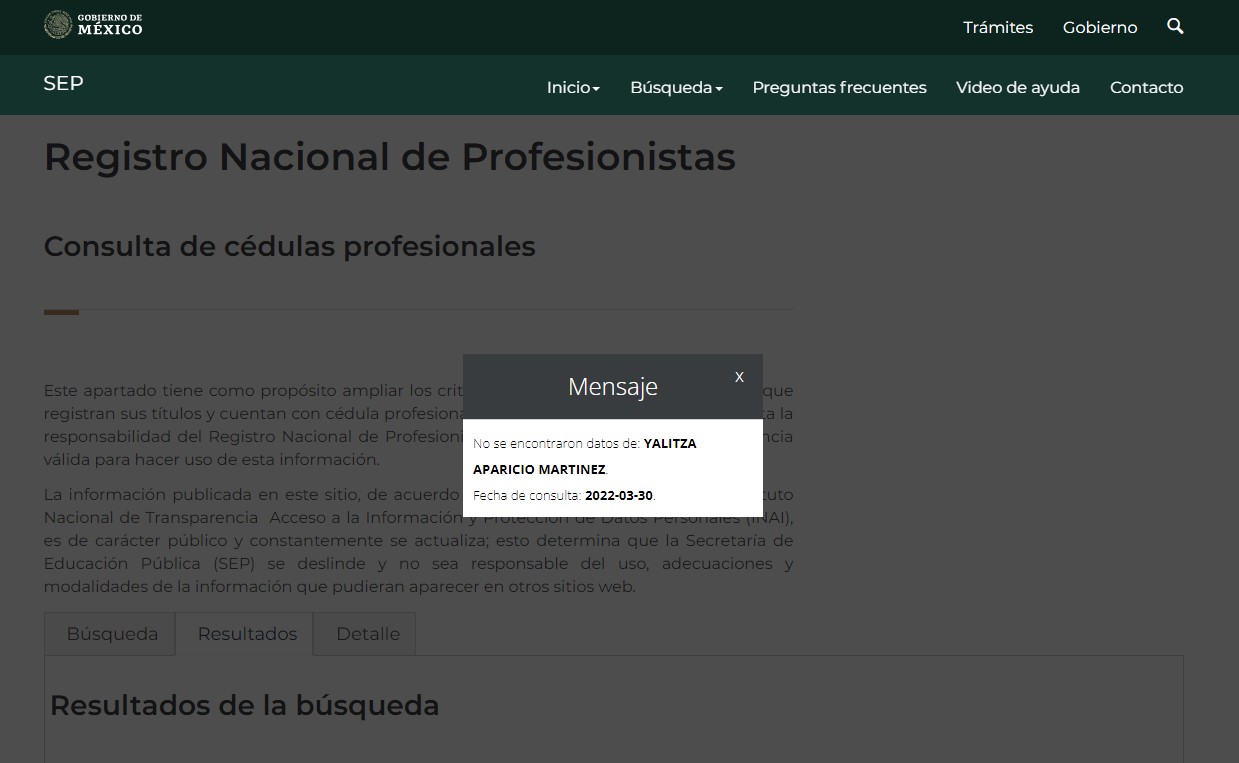The width and height of the screenshot is (1239, 763).
Task: Click the Registro Nacional de Profesionistas heading
Action: 390,157
